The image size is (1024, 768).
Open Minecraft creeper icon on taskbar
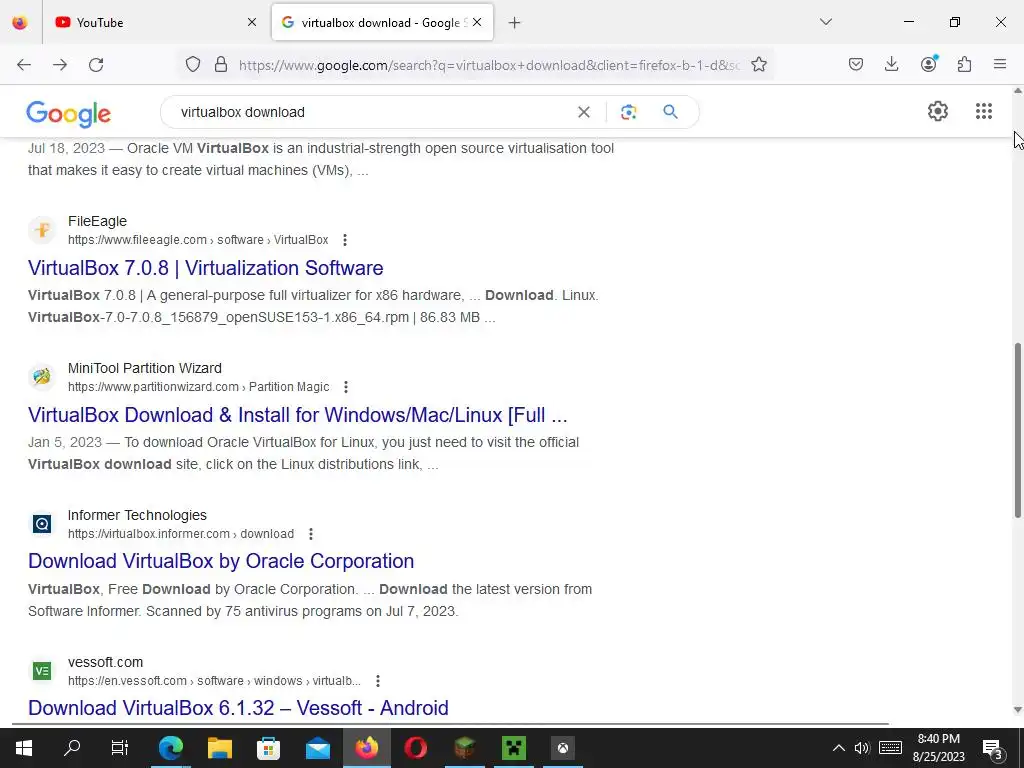pyautogui.click(x=513, y=748)
